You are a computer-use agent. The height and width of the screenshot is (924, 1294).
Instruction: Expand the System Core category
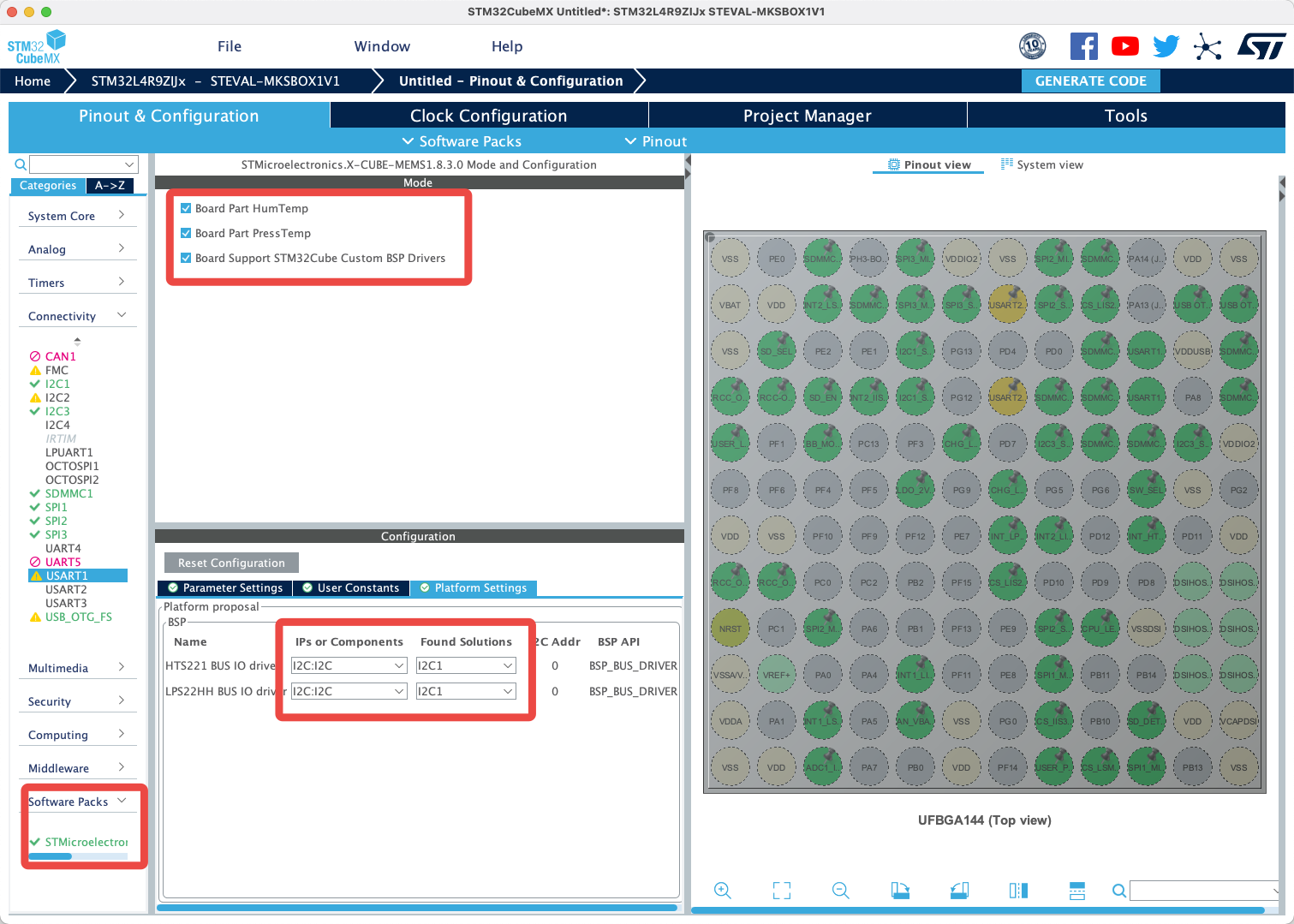tap(77, 216)
